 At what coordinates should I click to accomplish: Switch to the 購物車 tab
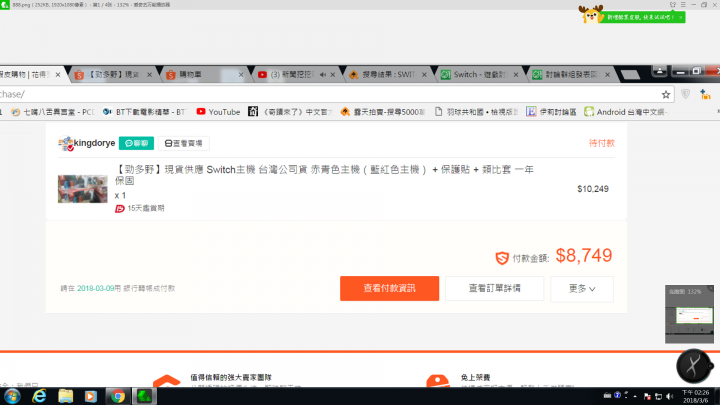point(204,74)
